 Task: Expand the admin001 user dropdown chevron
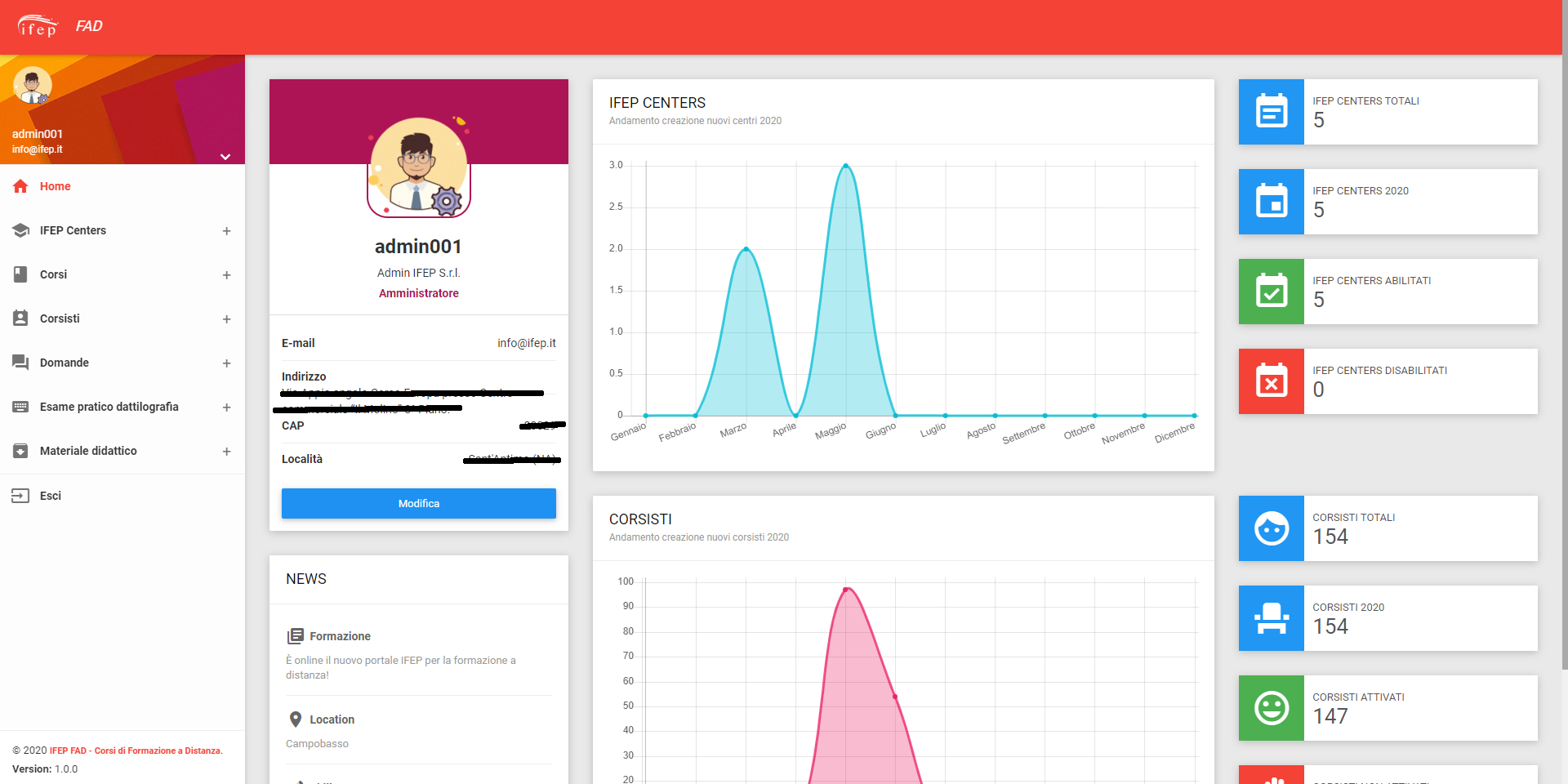coord(225,157)
